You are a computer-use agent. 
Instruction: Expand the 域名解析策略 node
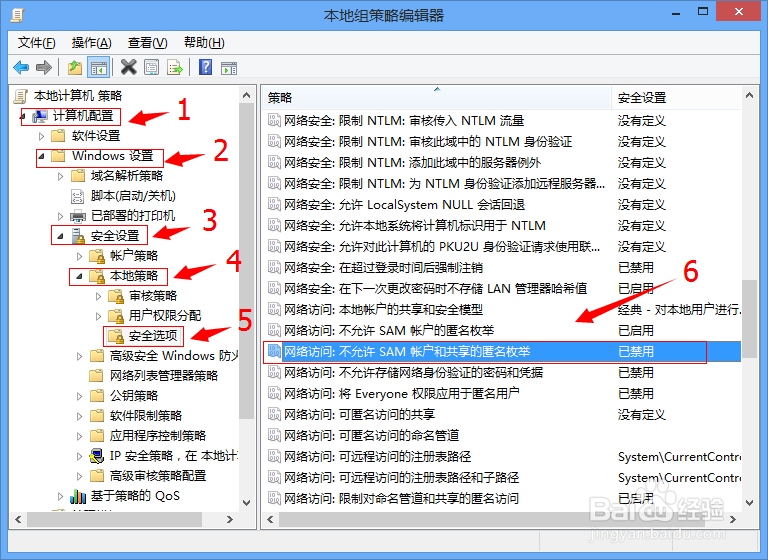coord(61,176)
